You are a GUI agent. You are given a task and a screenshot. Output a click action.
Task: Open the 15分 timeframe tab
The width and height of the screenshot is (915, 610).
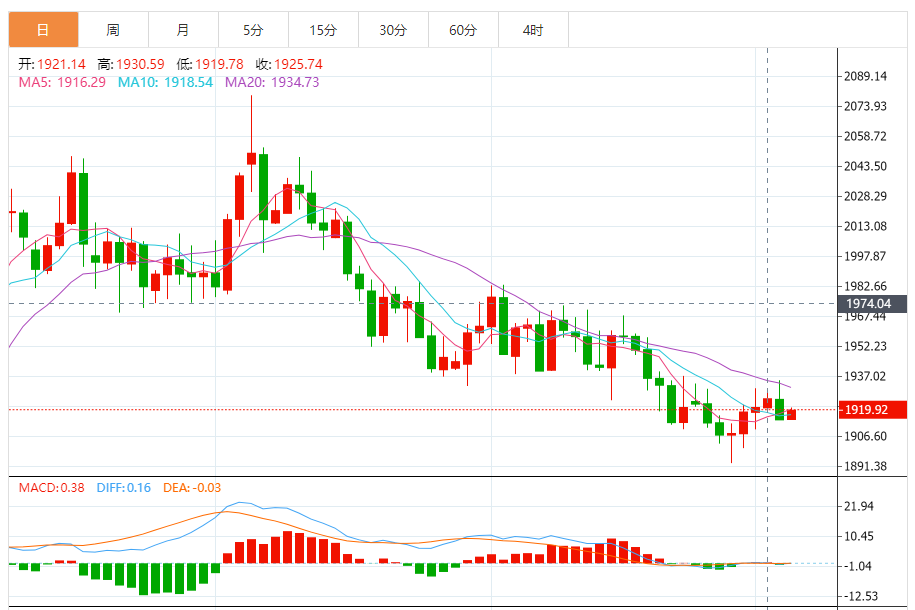[x=323, y=30]
